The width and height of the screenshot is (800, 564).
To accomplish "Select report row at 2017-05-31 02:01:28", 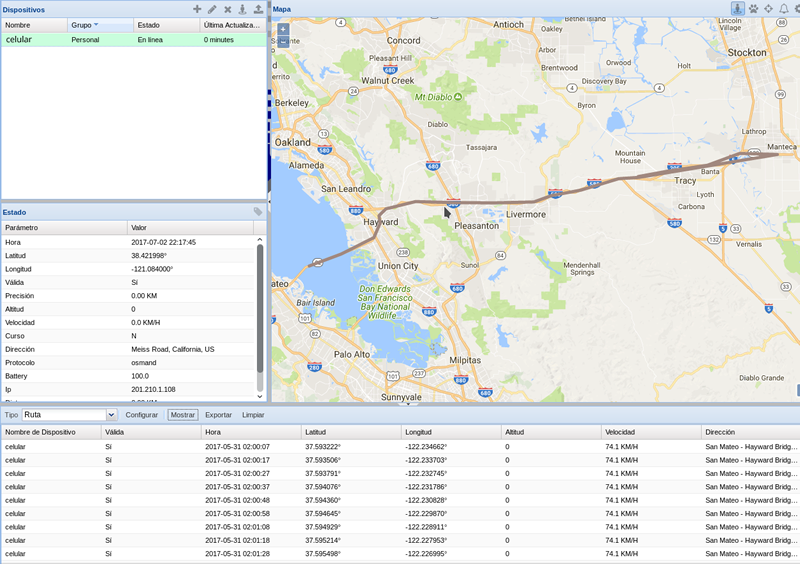I will [401, 554].
